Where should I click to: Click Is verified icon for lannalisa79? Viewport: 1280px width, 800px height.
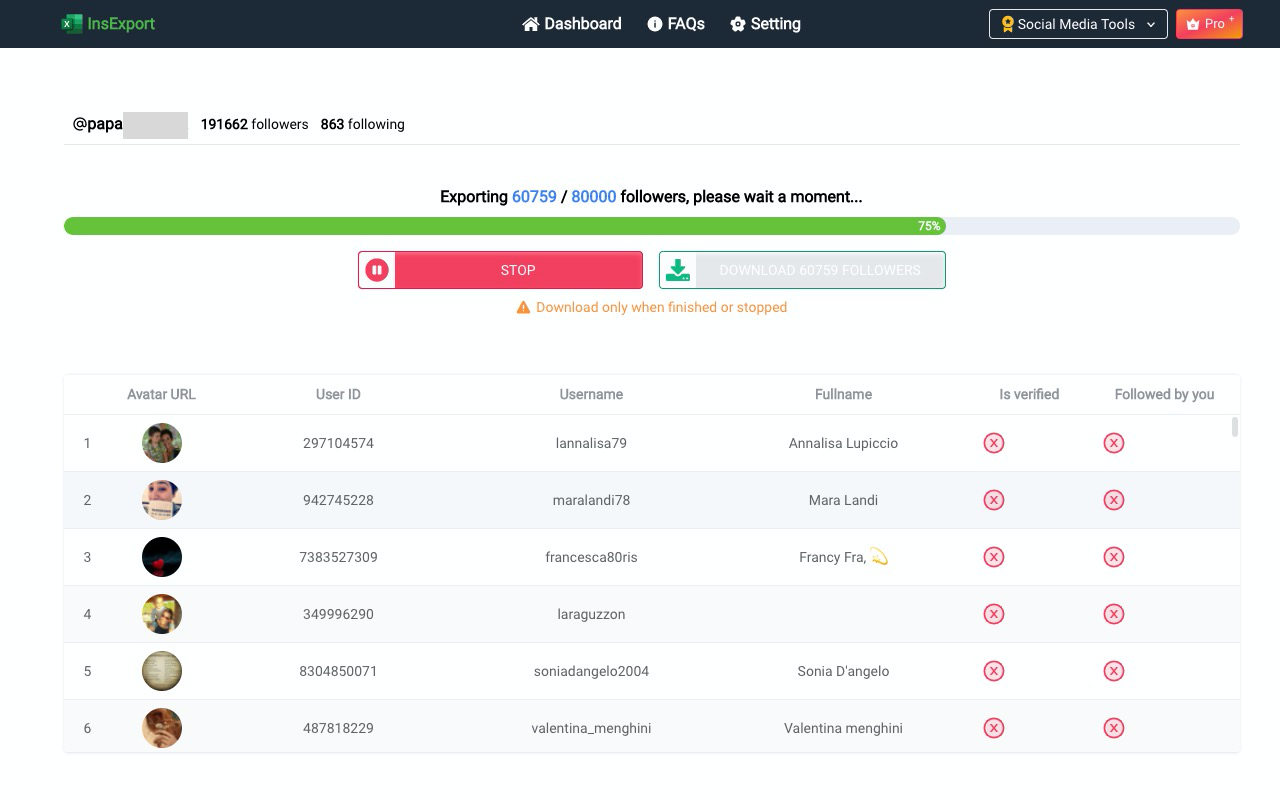click(994, 443)
